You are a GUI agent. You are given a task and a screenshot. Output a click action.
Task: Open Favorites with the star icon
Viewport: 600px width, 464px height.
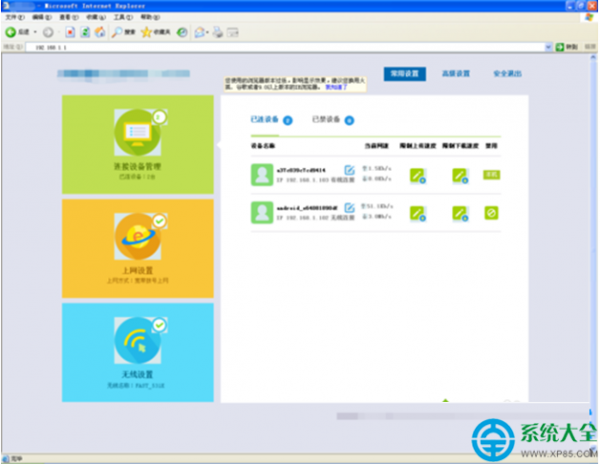click(146, 33)
